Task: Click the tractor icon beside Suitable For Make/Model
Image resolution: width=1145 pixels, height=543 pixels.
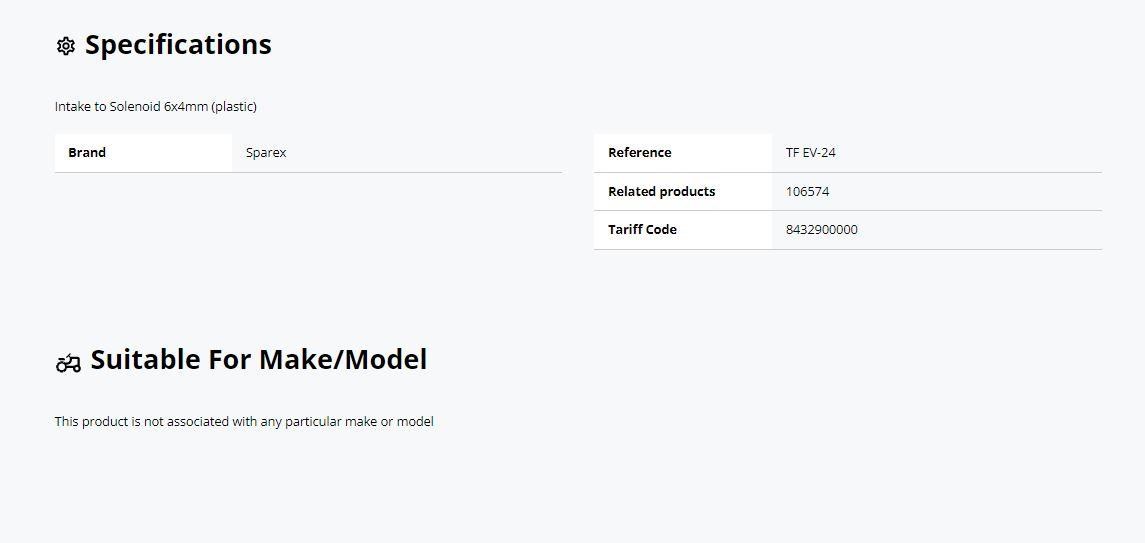Action: pyautogui.click(x=68, y=362)
